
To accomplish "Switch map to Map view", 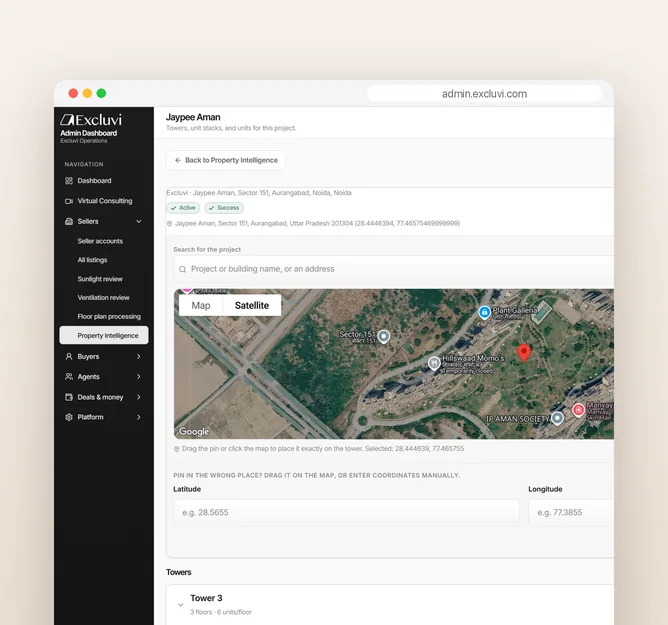I will click(x=201, y=305).
